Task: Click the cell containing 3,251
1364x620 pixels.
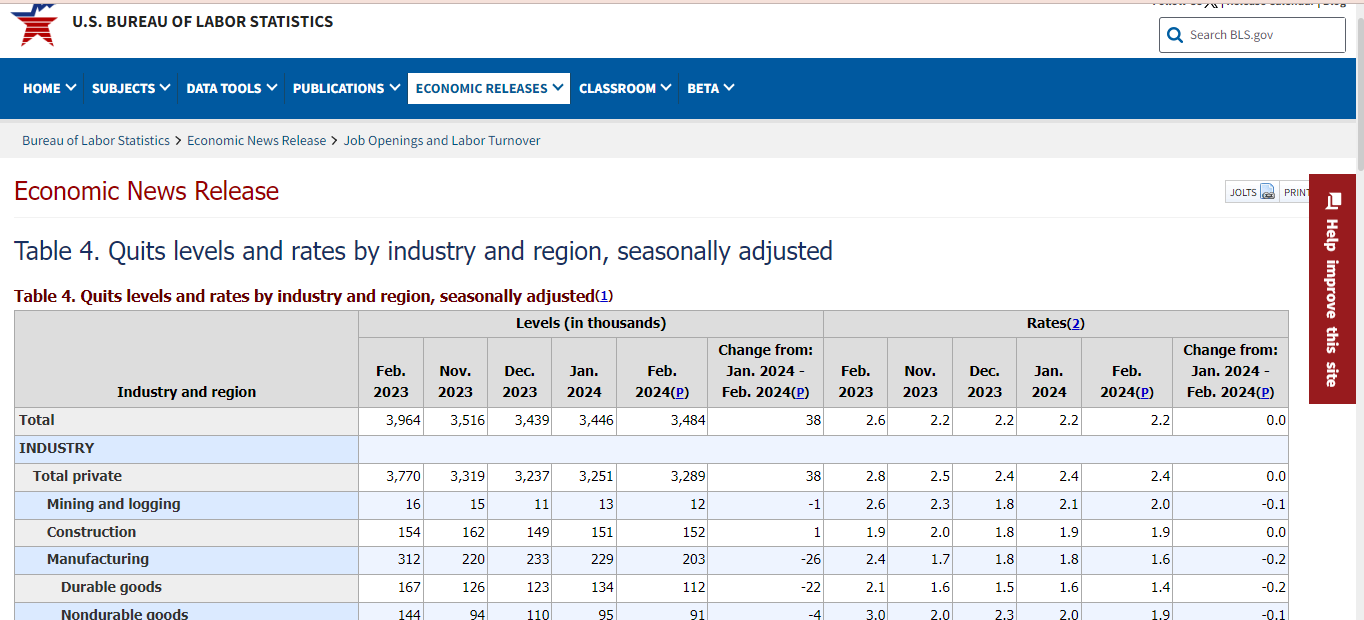Action: 585,477
